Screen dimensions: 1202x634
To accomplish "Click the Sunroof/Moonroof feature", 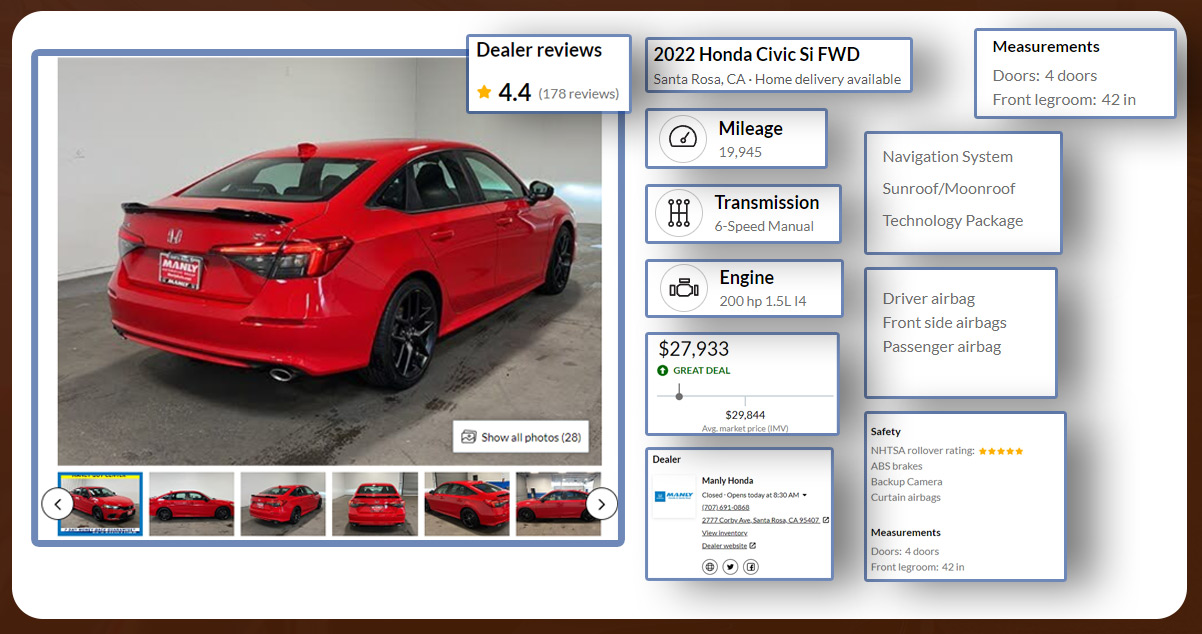I will [949, 189].
